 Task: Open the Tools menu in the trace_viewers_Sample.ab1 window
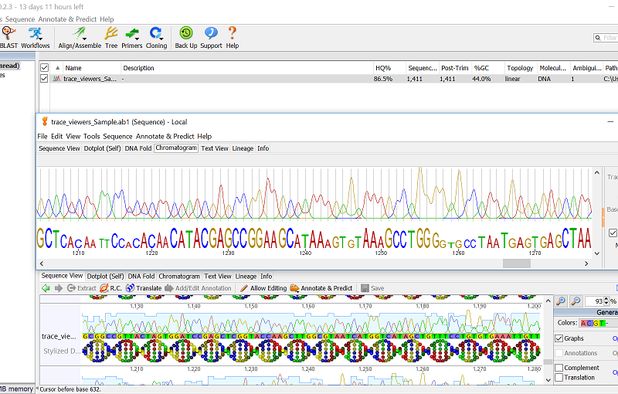91,136
